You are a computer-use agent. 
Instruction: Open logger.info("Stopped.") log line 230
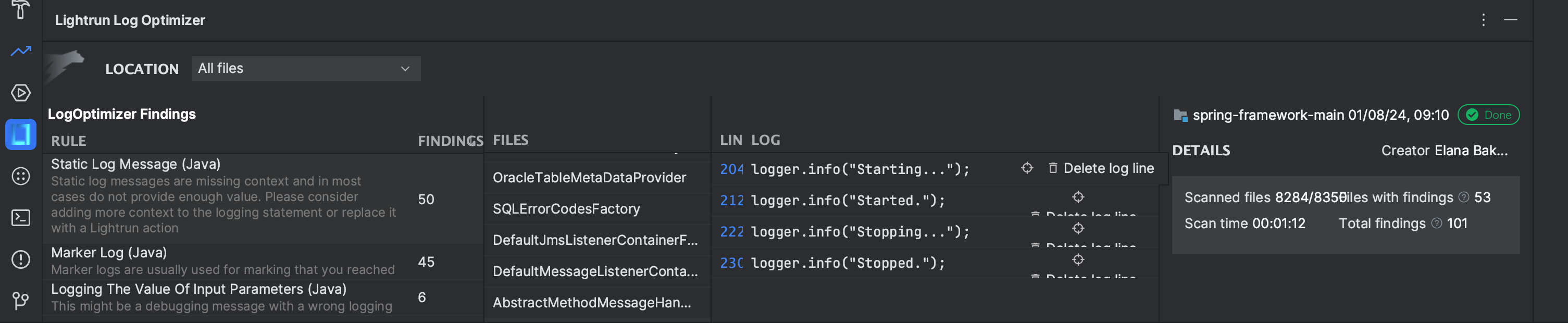pos(848,264)
